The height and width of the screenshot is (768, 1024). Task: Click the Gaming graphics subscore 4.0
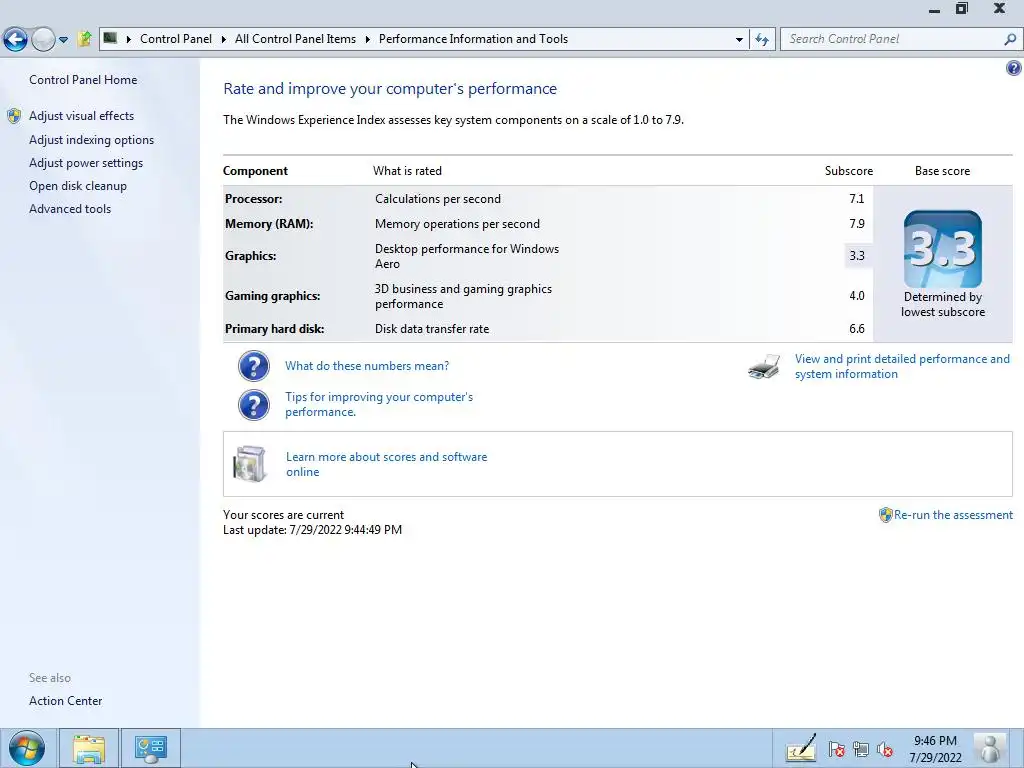tap(857, 296)
